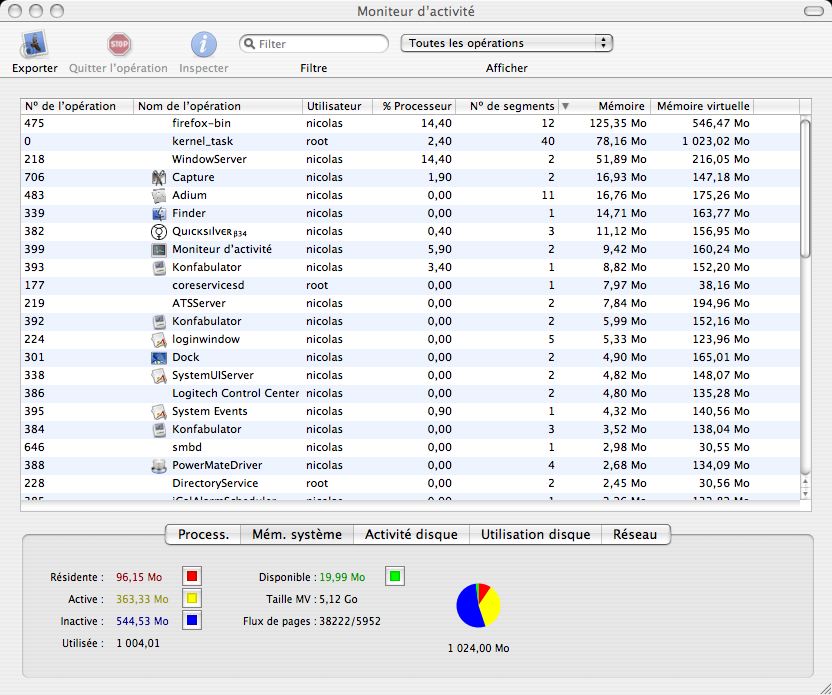Screen dimensions: 832x695
Task: Click the Active 363,33 Mo value
Action: (x=142, y=600)
